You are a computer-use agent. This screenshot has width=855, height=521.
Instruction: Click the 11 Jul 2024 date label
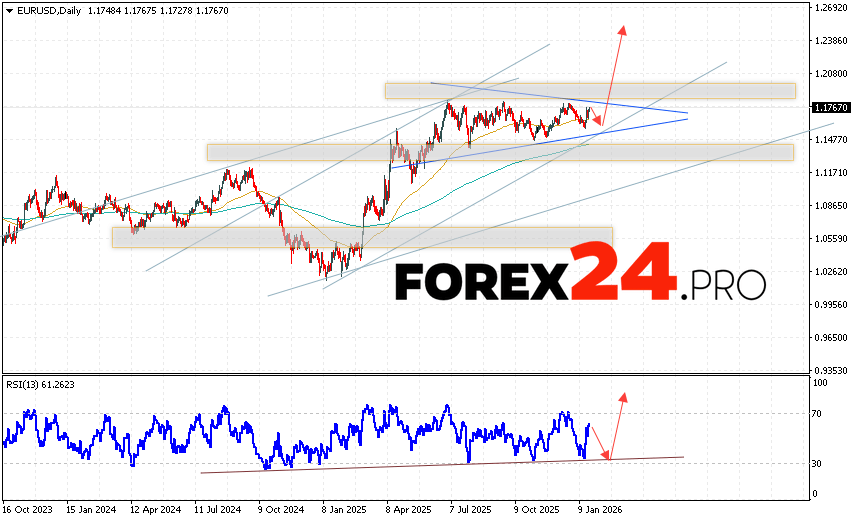coord(219,507)
